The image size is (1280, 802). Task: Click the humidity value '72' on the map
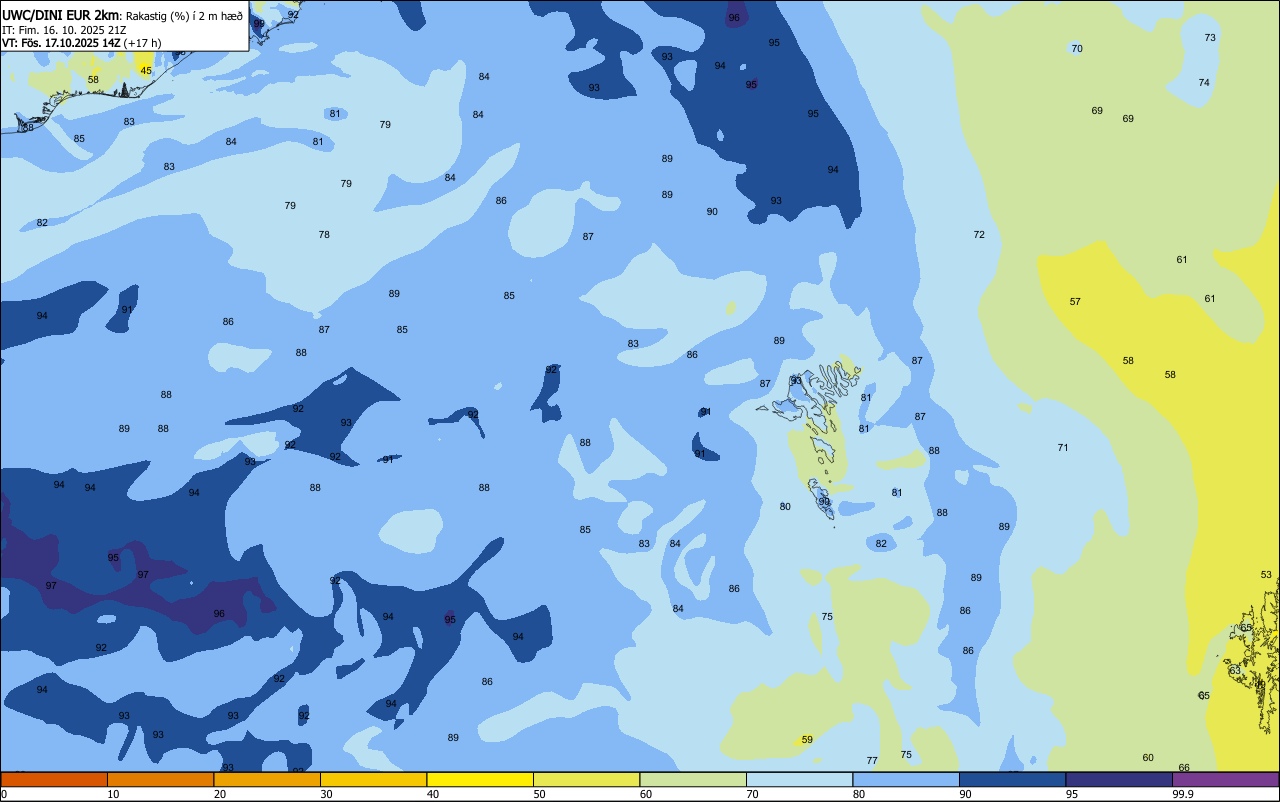(x=979, y=234)
